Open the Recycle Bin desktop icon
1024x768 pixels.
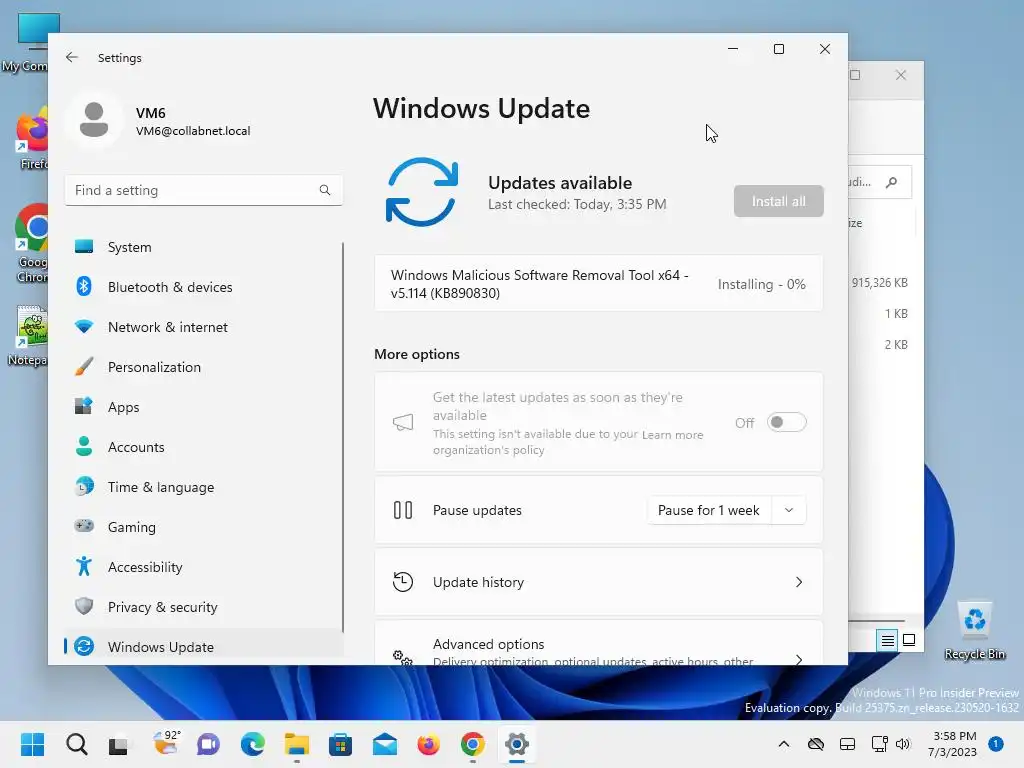[974, 630]
